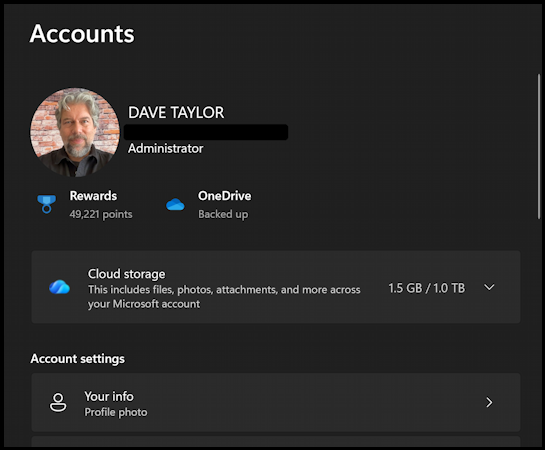Click the vertical scrollbar thumb
545x450 pixels.
[539, 146]
